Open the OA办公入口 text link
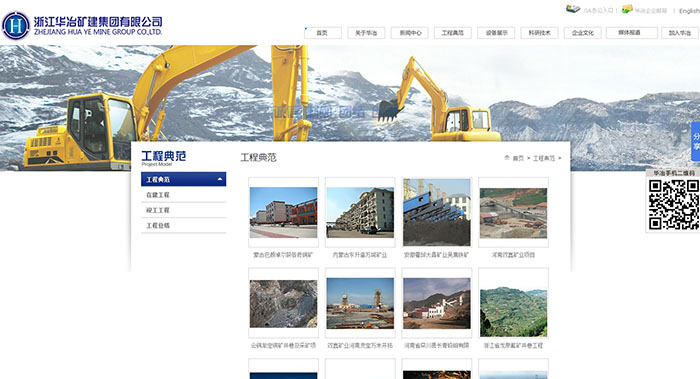 (x=598, y=11)
